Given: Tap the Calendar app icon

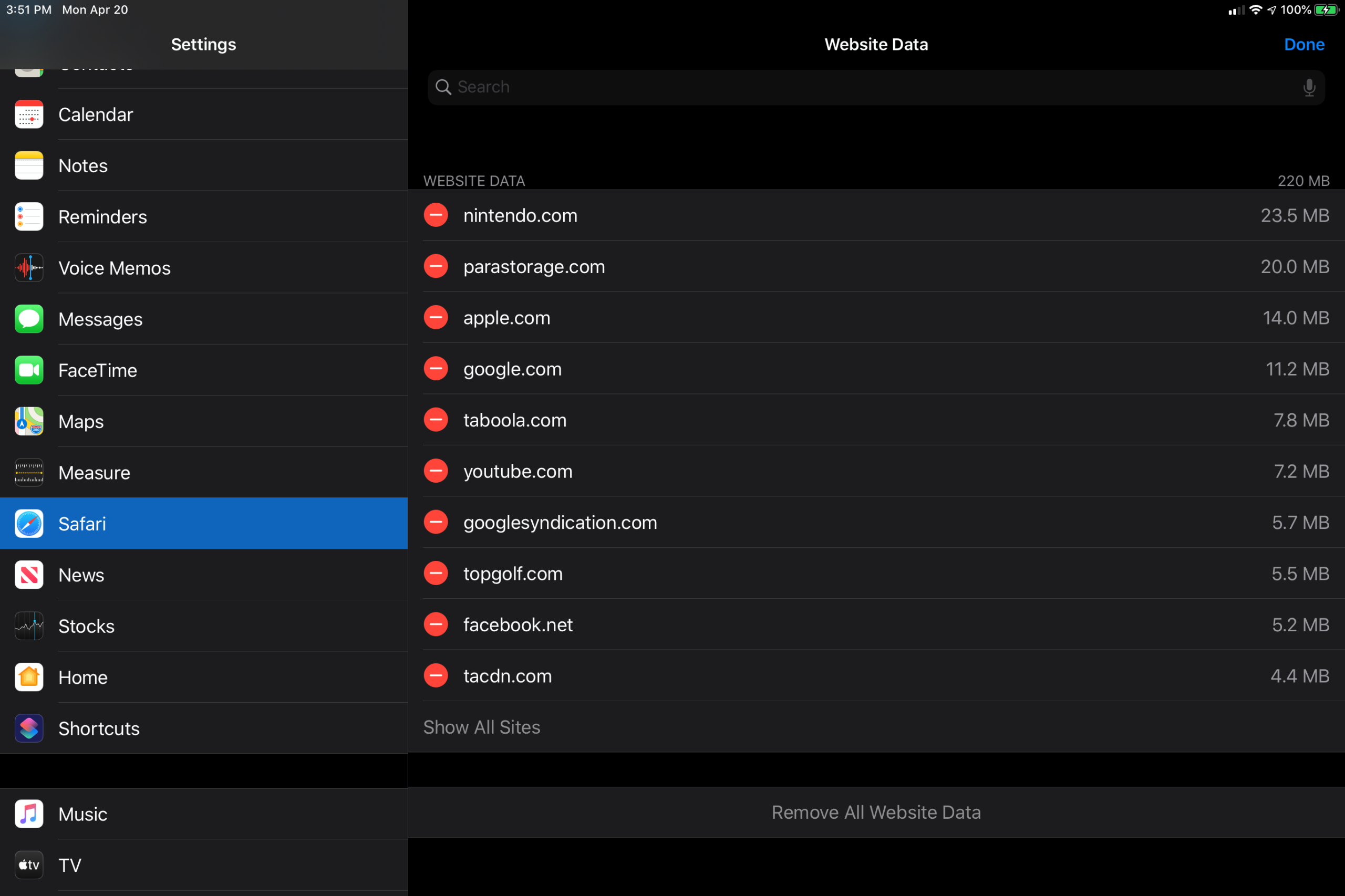Looking at the screenshot, I should pos(27,114).
